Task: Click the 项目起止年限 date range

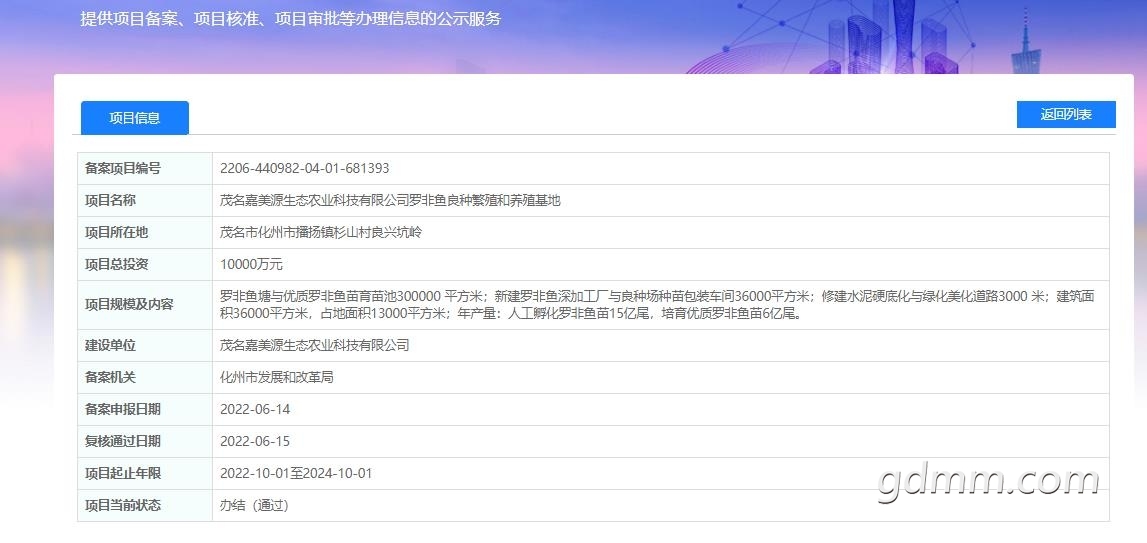Action: coord(296,473)
